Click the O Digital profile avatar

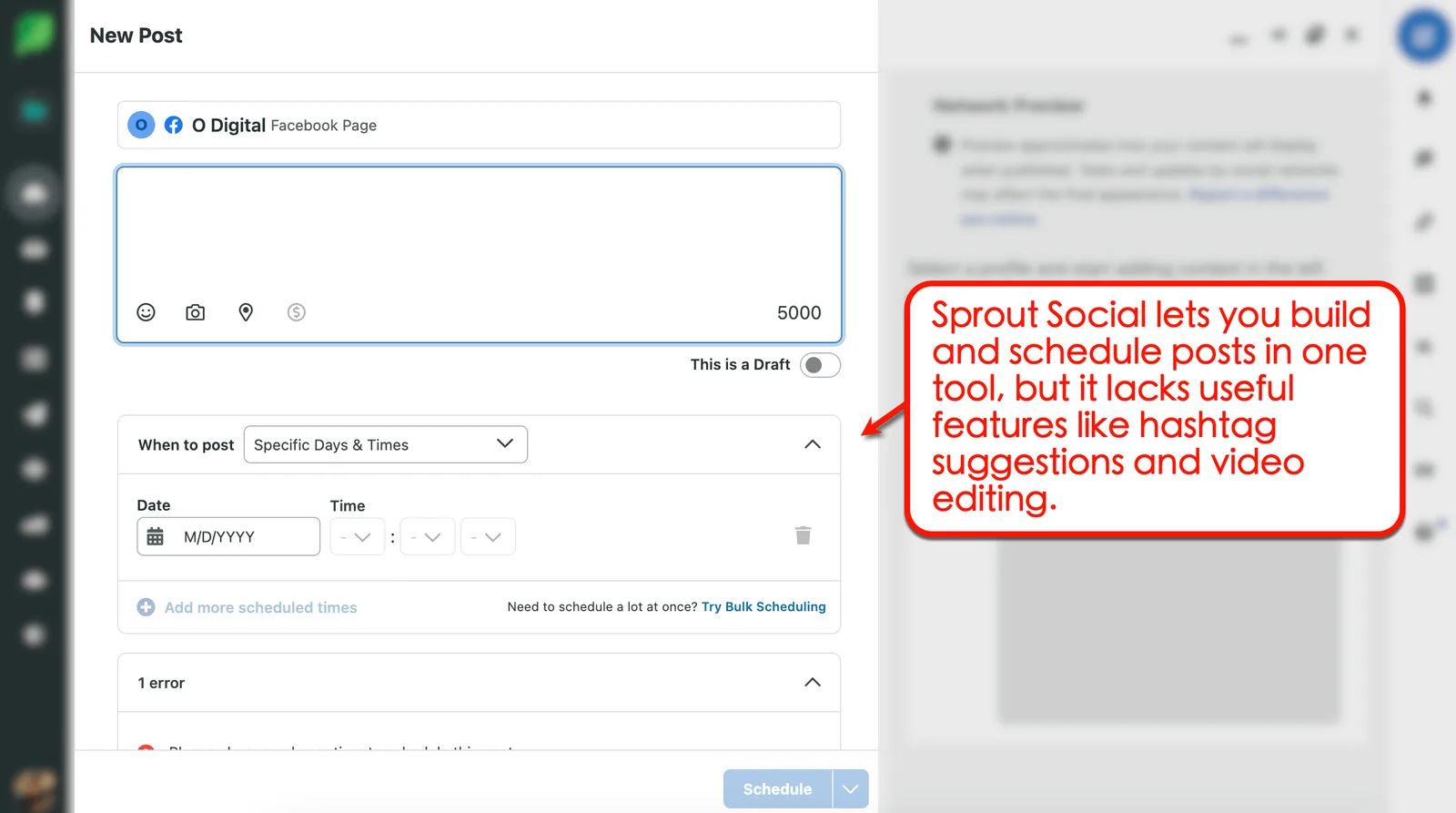coord(141,125)
